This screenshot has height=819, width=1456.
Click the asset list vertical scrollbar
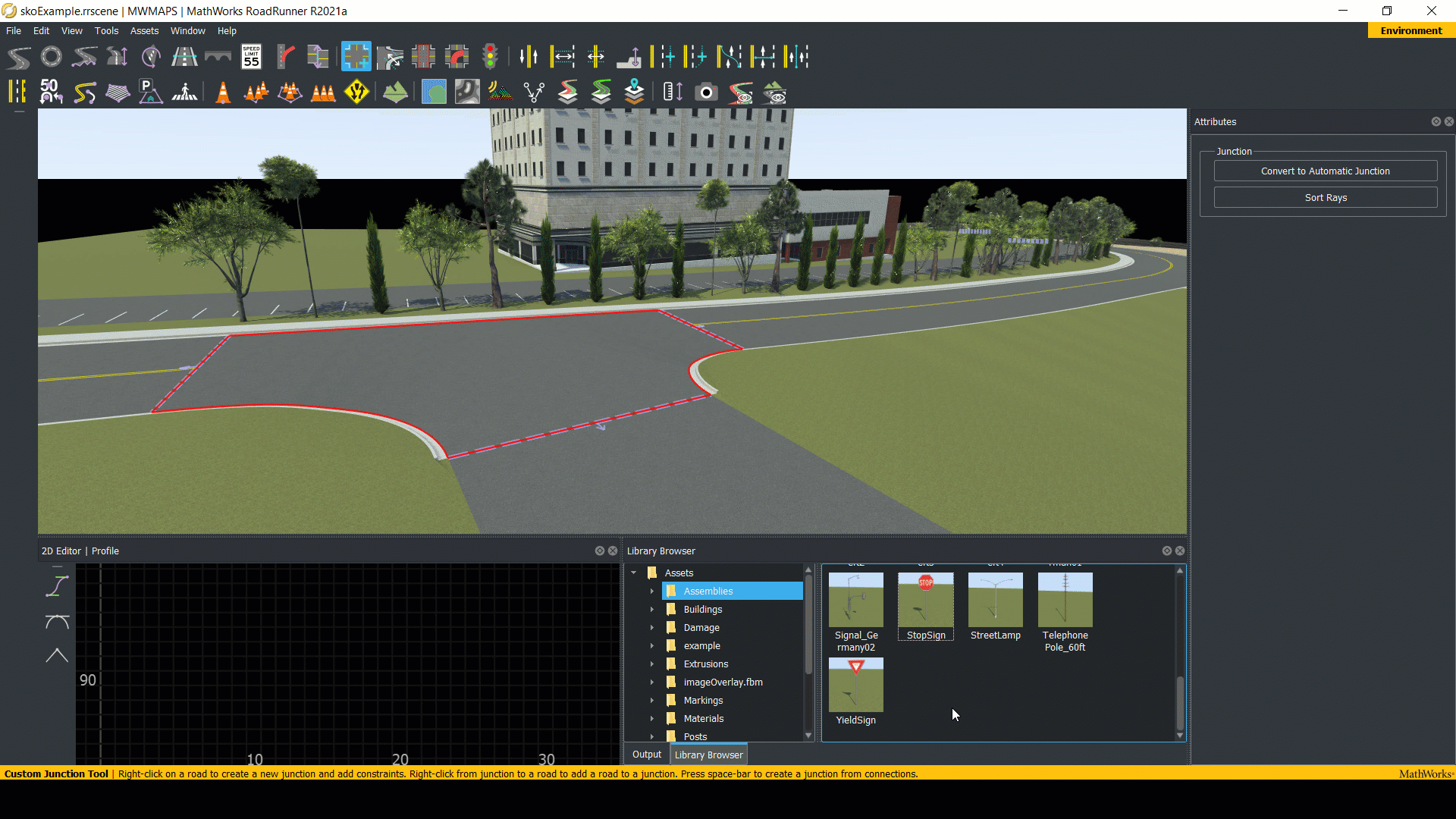point(1179,701)
